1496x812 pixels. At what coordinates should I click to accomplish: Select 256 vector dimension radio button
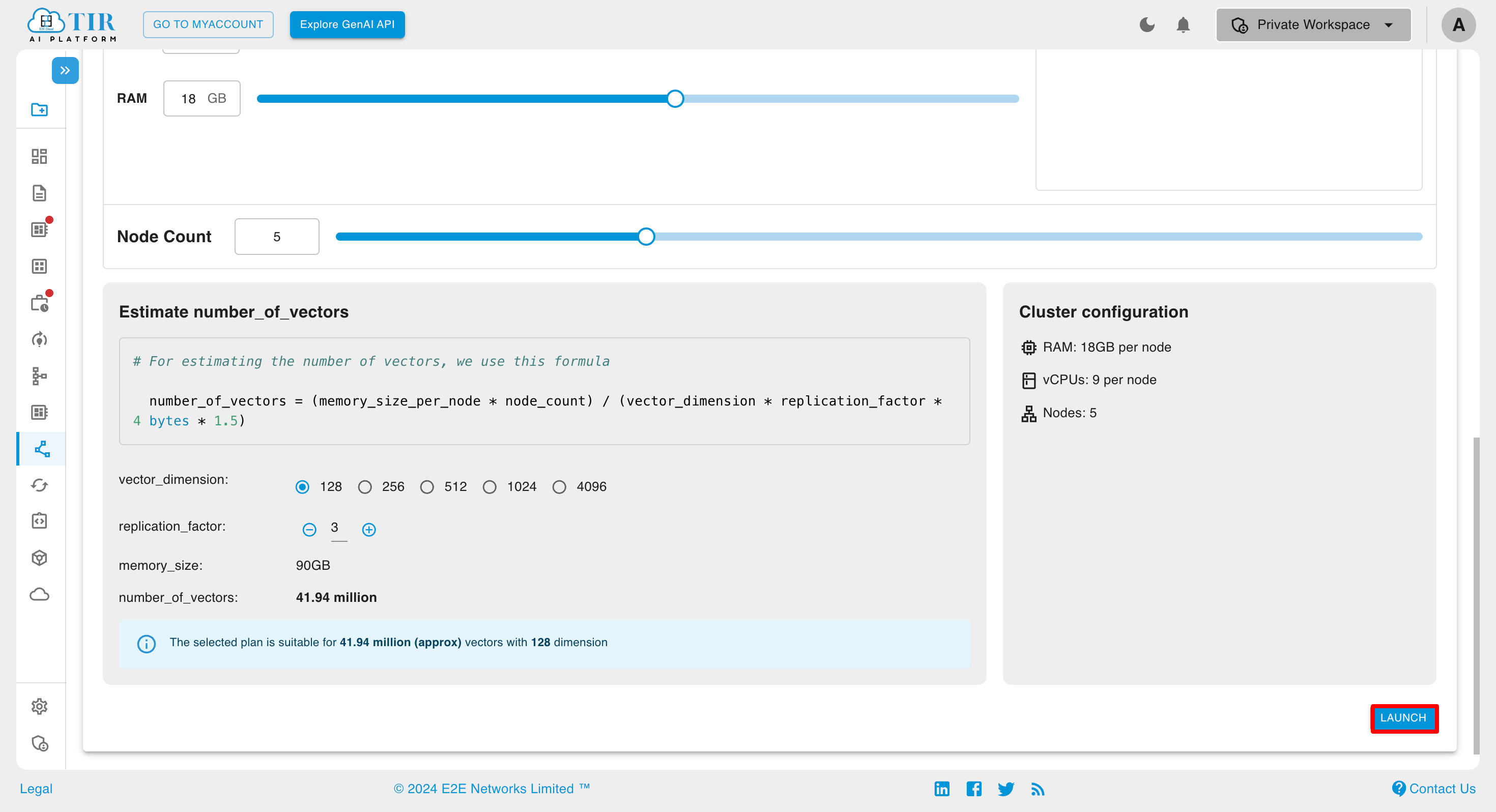coord(366,487)
